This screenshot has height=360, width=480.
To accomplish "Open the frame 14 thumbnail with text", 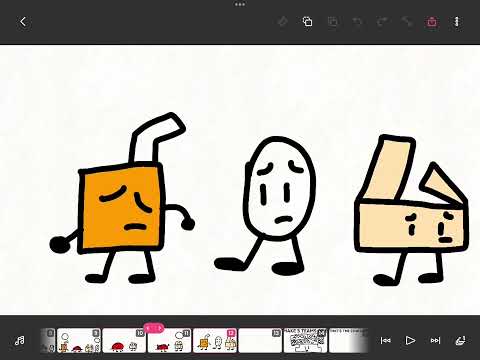I will coord(306,340).
